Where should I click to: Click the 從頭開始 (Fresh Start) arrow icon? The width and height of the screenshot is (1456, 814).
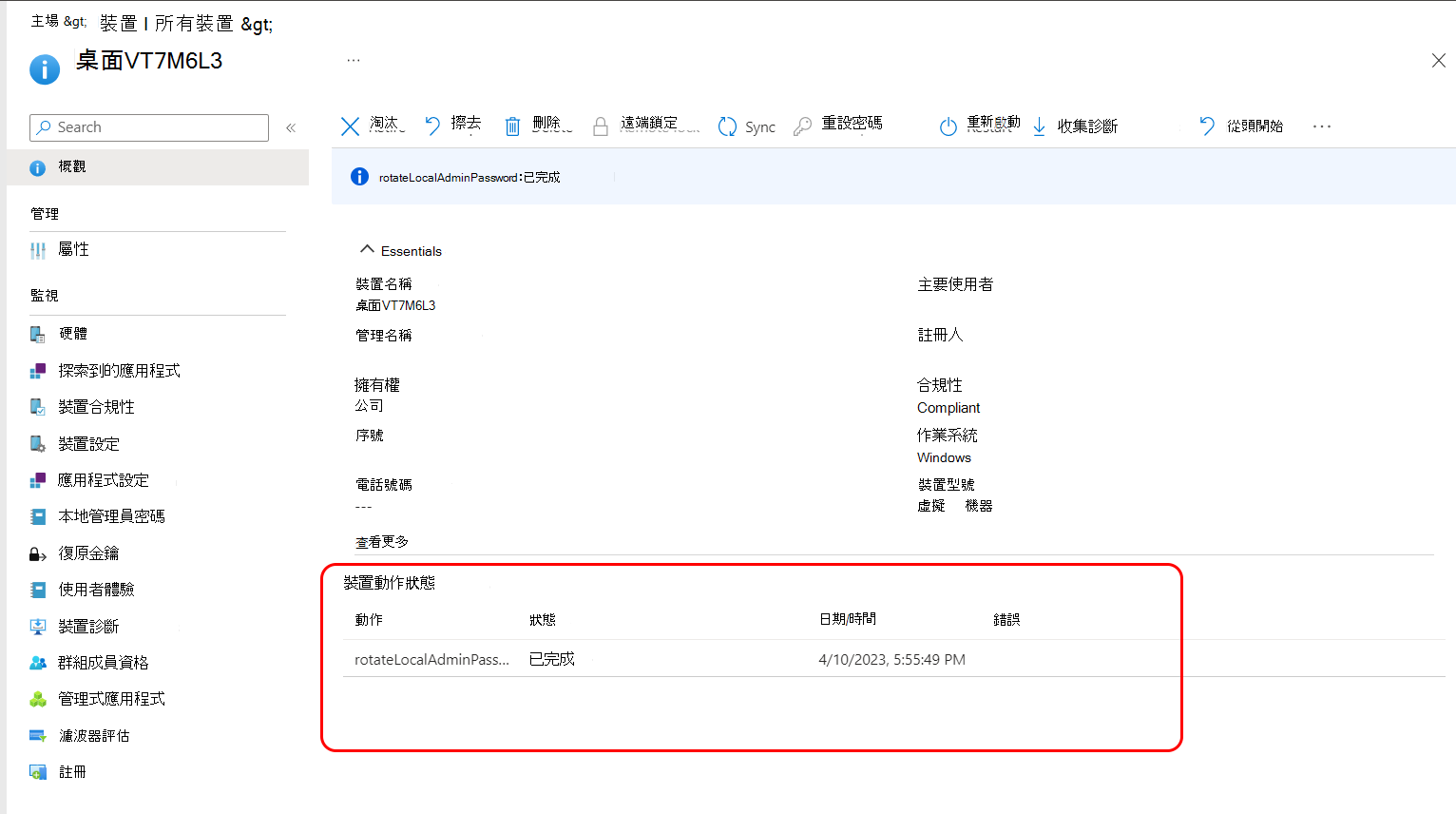(x=1207, y=126)
